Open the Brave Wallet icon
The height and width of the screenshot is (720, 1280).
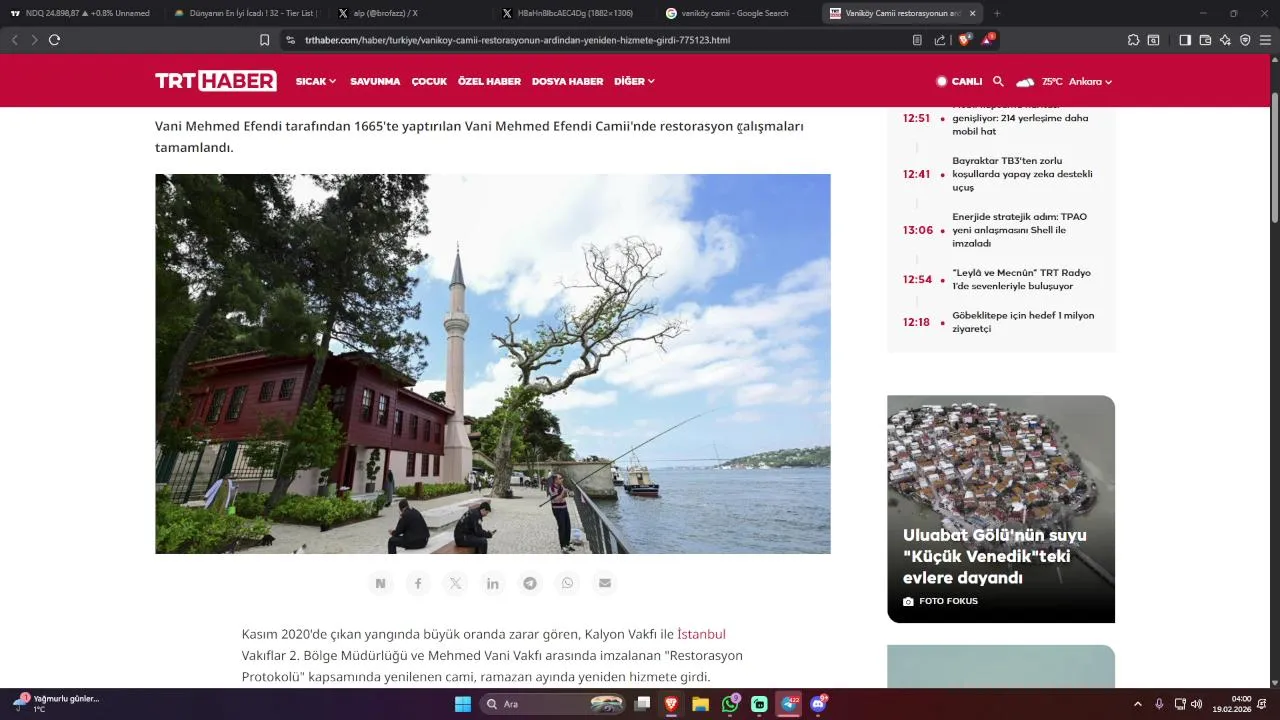point(1205,40)
